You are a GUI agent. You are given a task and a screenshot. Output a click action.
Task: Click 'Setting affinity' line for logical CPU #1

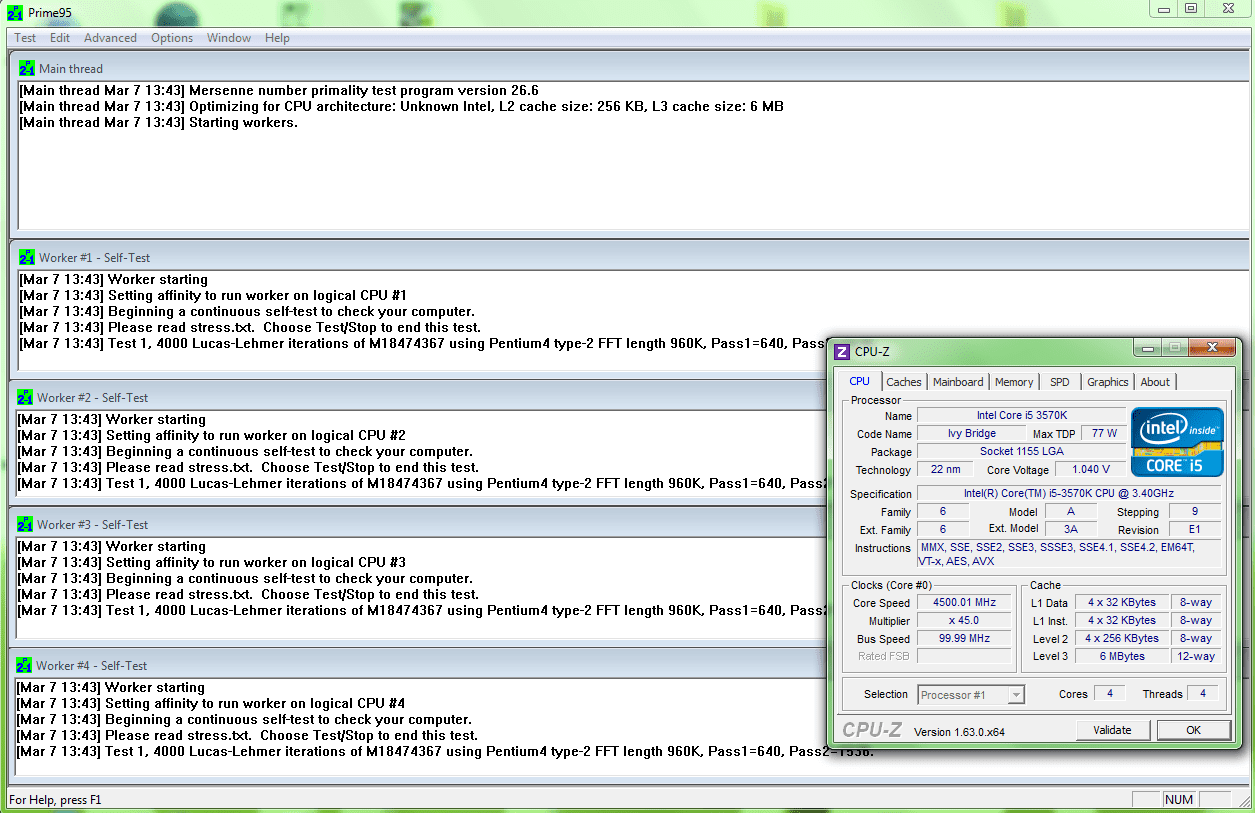pos(213,296)
